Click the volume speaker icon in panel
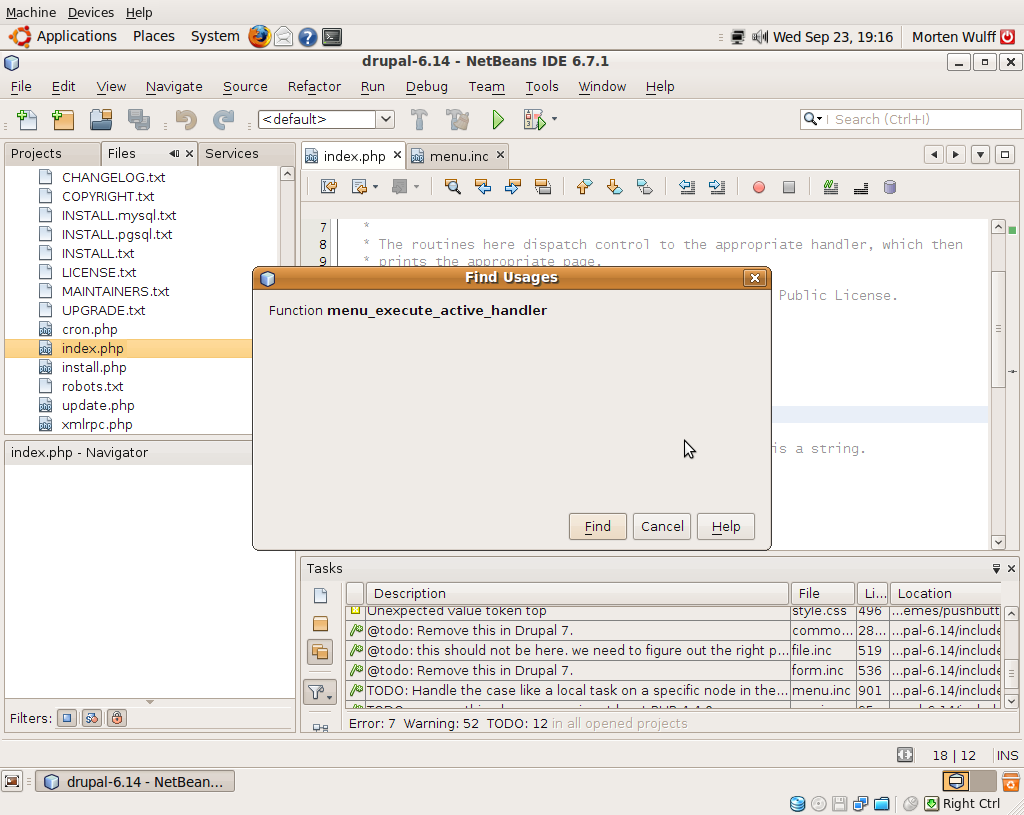 click(x=760, y=37)
